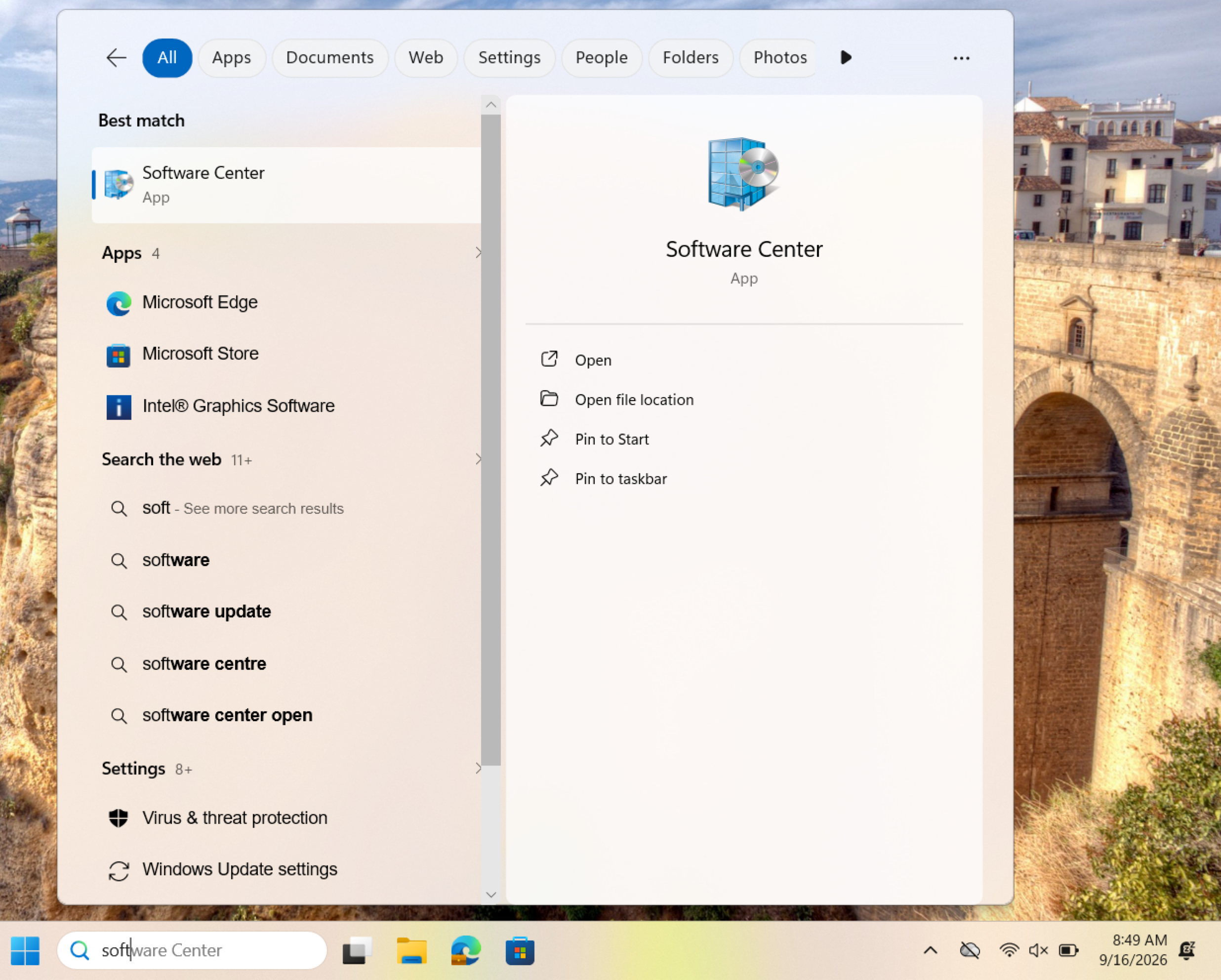Click the muted volume tray icon

[x=1038, y=950]
